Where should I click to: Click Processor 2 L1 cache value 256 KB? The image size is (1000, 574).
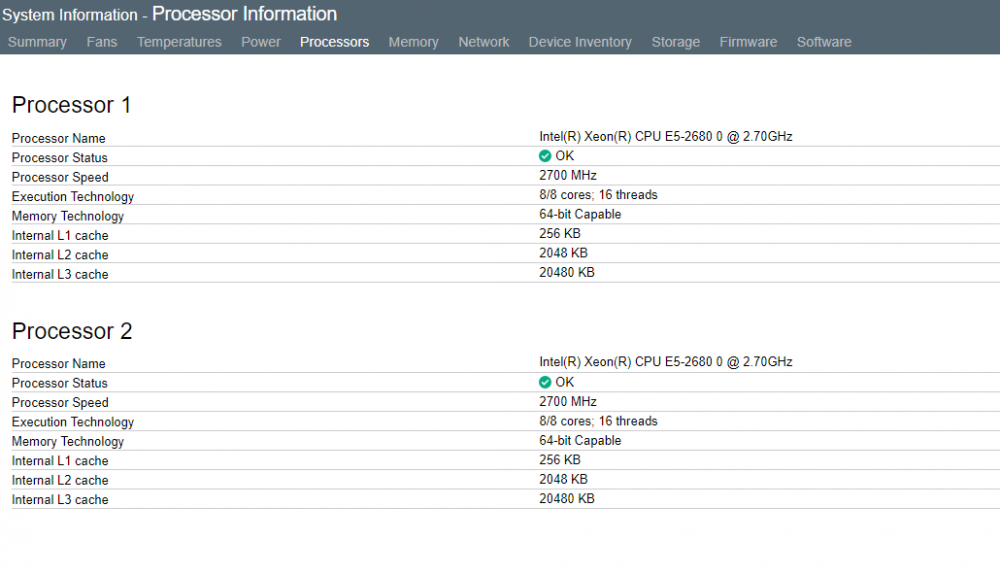[559, 460]
